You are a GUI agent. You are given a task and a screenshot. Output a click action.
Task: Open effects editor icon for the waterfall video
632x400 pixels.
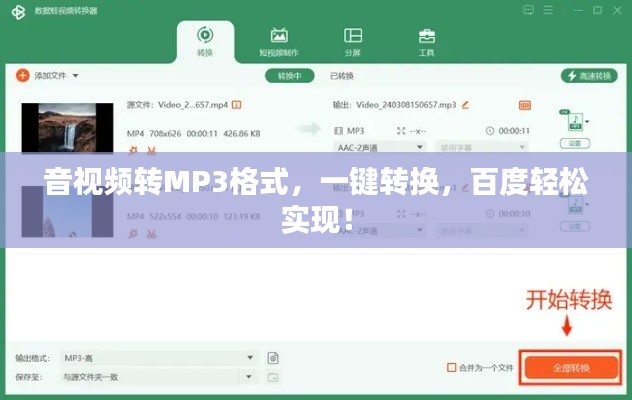[x=133, y=151]
